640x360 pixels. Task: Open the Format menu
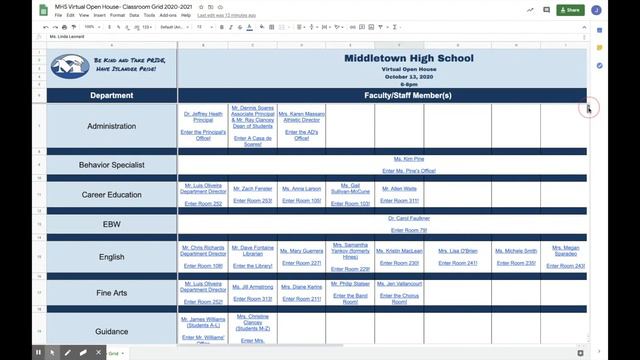117,15
